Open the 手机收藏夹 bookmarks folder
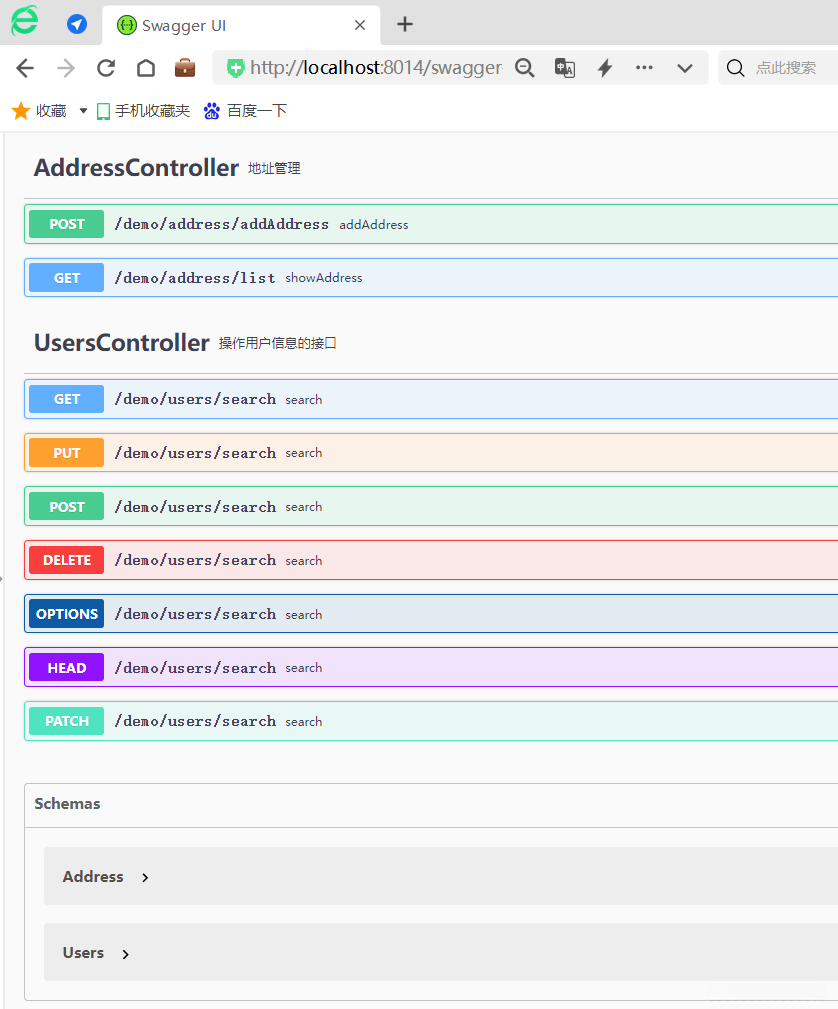The width and height of the screenshot is (838, 1009). point(143,111)
